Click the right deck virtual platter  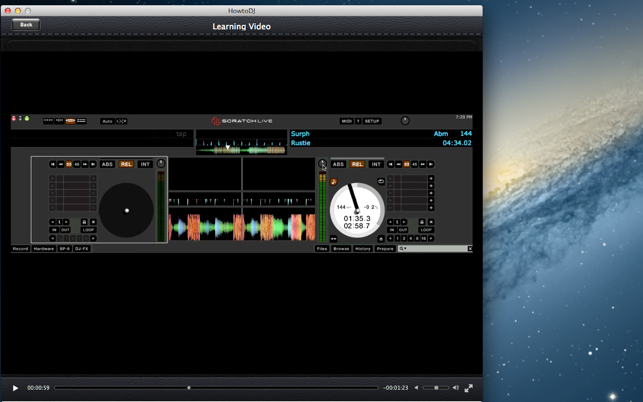357,210
